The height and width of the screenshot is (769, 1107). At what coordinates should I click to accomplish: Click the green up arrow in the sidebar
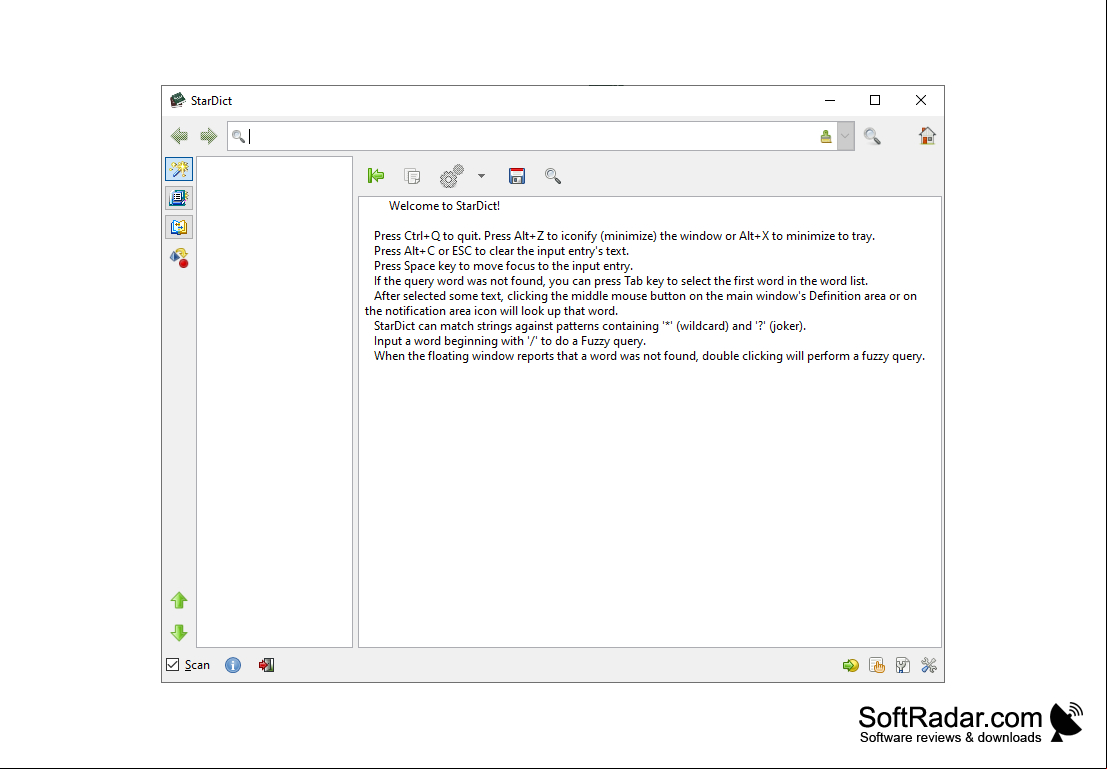179,600
